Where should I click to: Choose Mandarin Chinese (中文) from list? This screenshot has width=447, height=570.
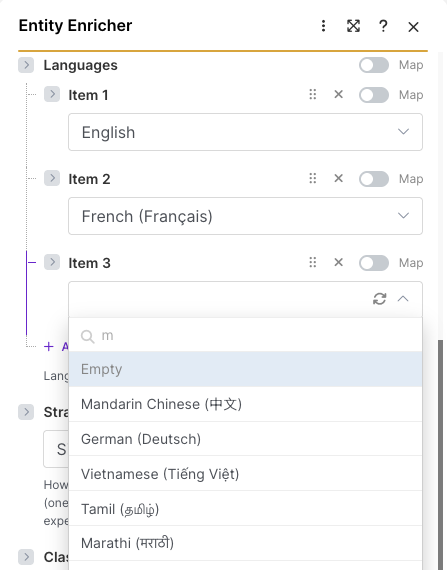pyautogui.click(x=245, y=404)
